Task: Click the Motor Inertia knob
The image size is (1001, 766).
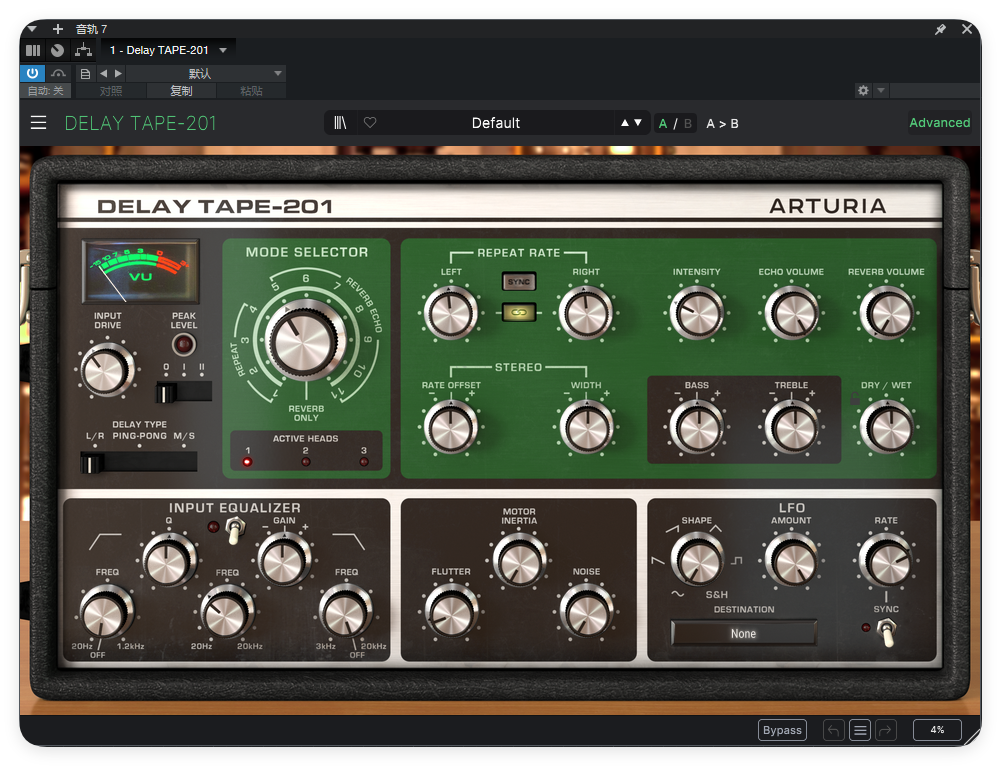Action: coord(519,562)
